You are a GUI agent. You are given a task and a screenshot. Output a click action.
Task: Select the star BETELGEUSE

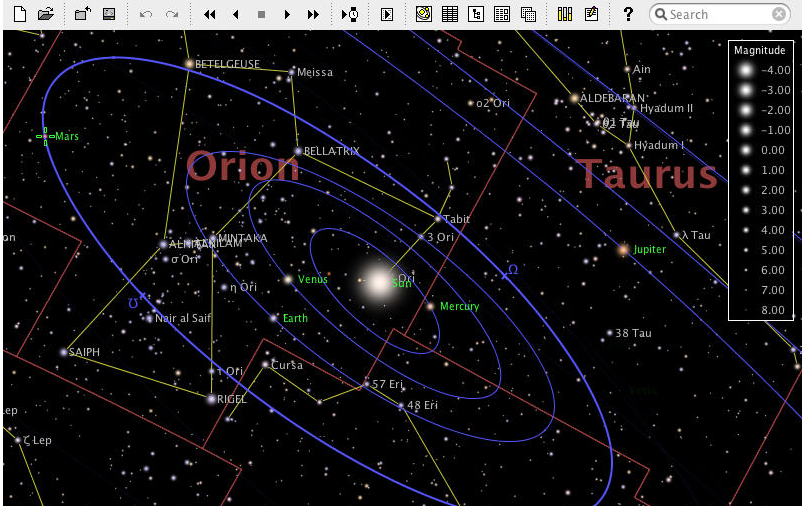point(189,64)
